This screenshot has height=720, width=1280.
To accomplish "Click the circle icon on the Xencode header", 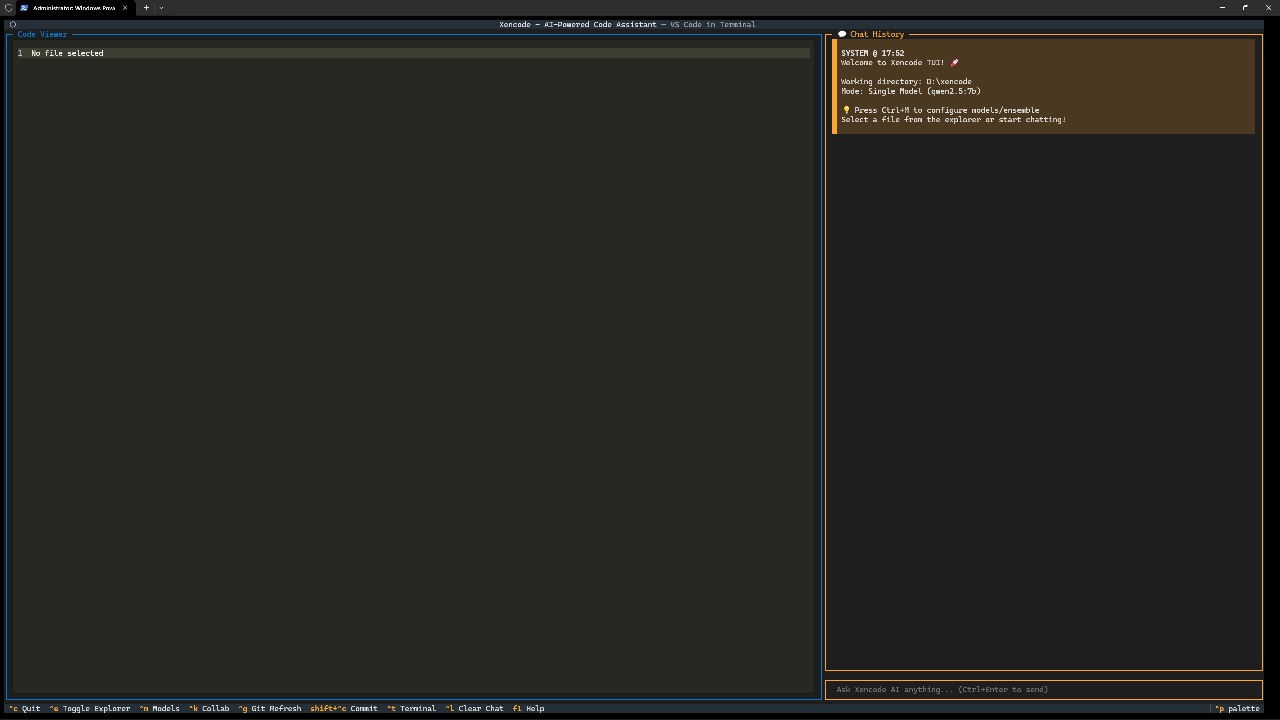I will [13, 24].
